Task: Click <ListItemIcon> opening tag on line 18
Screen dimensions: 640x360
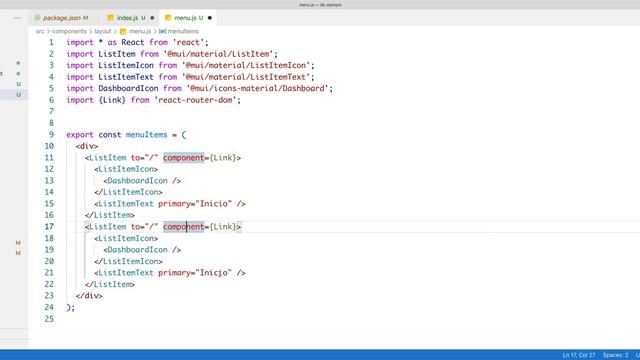Action: tap(126, 238)
